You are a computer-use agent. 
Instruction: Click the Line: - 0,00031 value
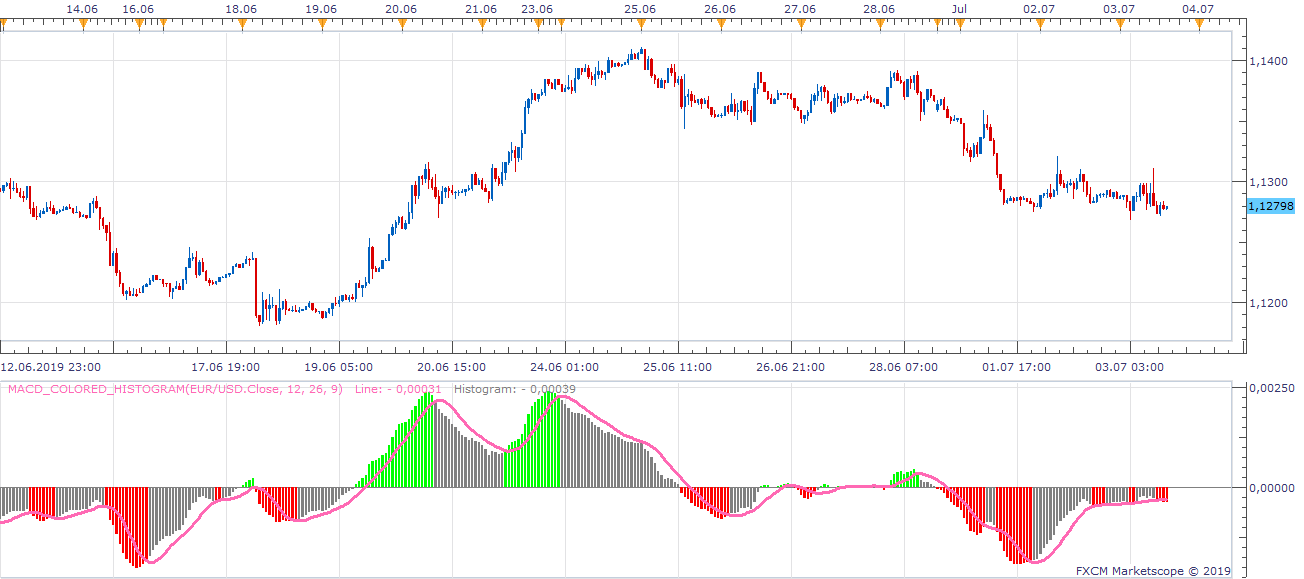click(x=399, y=389)
